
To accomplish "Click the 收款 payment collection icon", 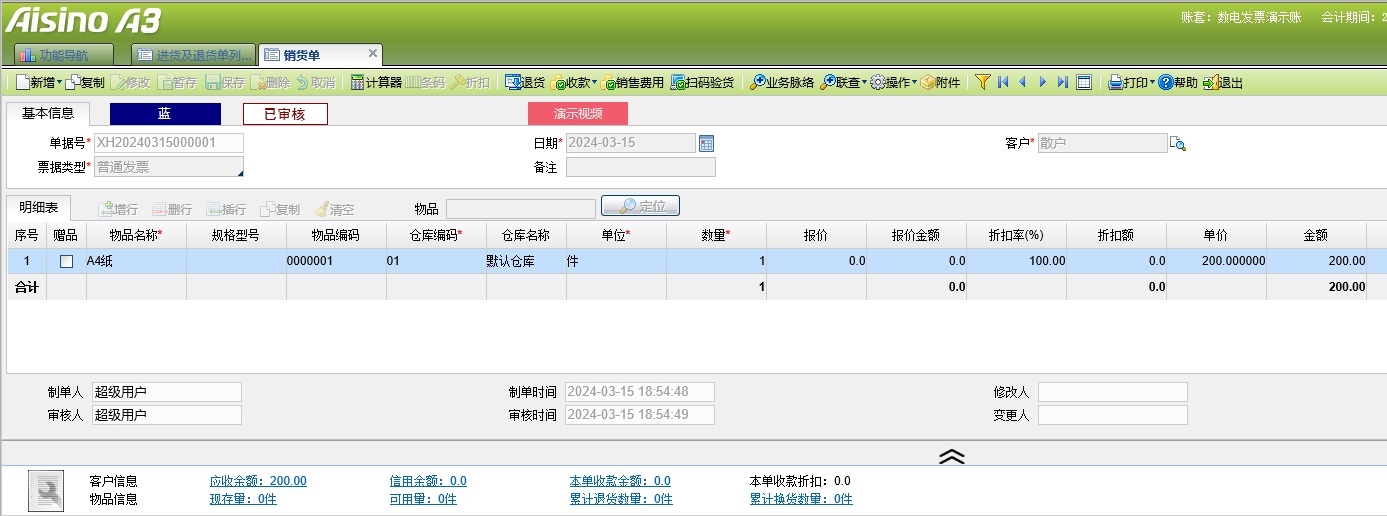I will (x=560, y=83).
